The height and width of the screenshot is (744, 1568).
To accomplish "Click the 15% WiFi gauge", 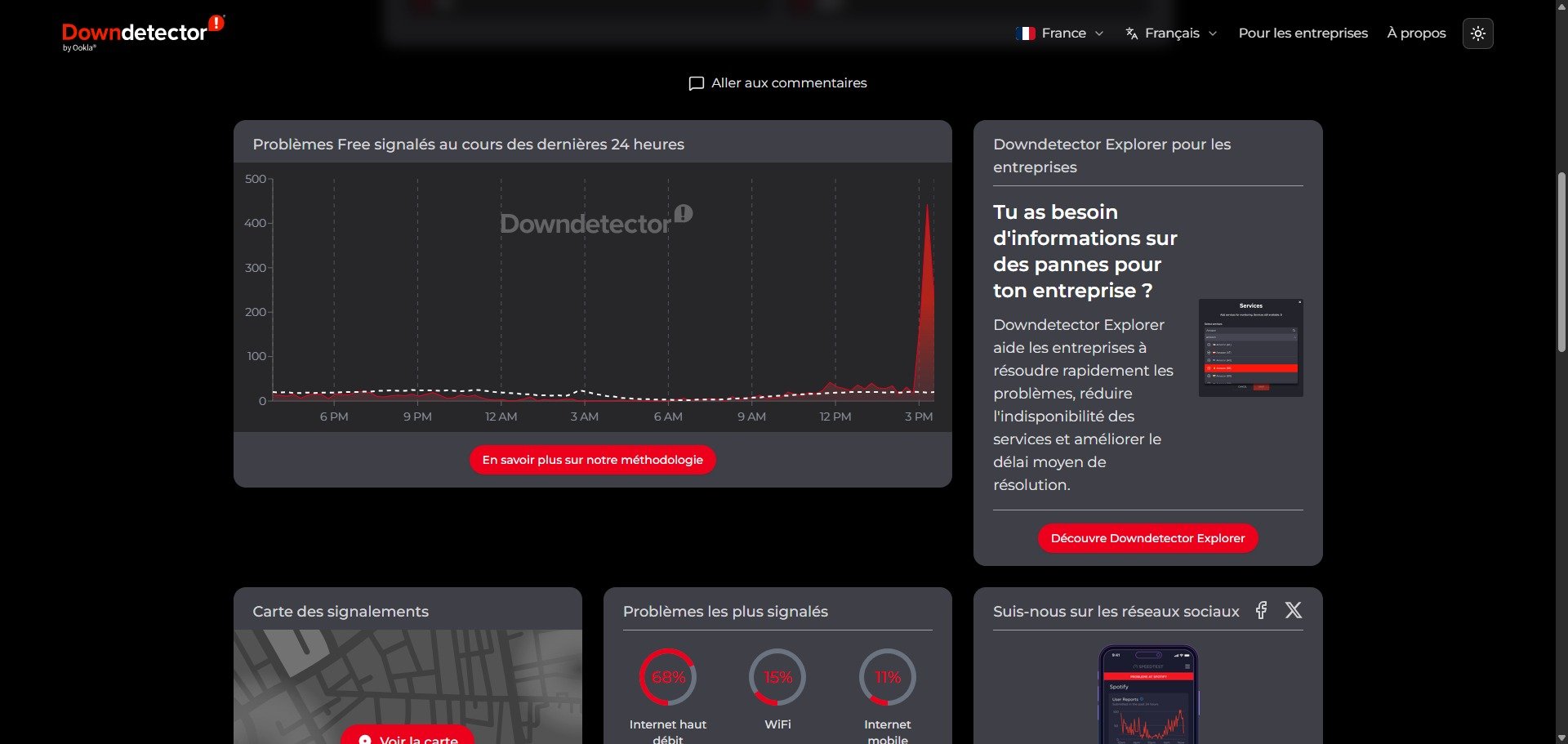I will pyautogui.click(x=777, y=678).
